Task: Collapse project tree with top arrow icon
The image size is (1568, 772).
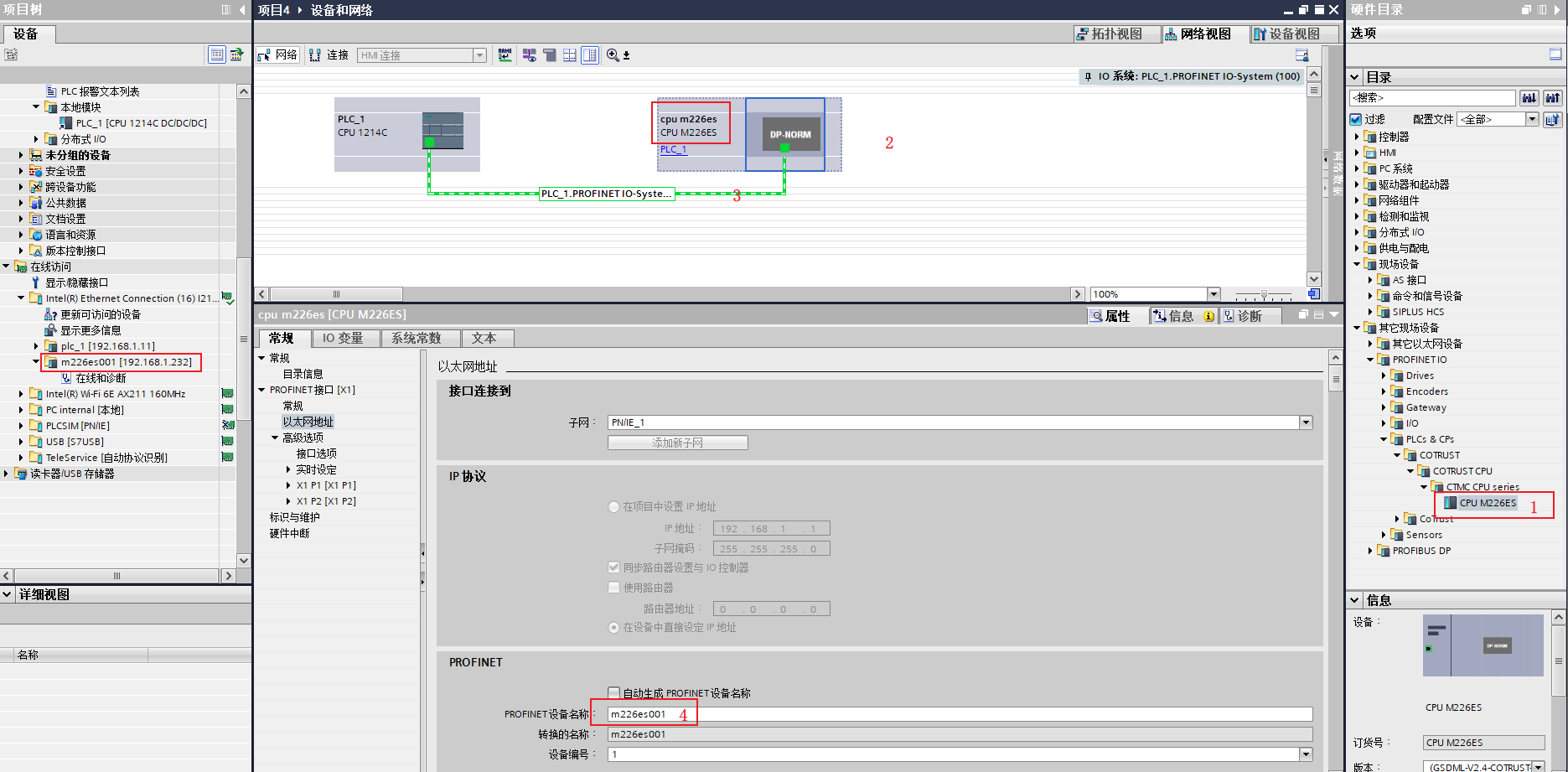Action: click(242, 10)
